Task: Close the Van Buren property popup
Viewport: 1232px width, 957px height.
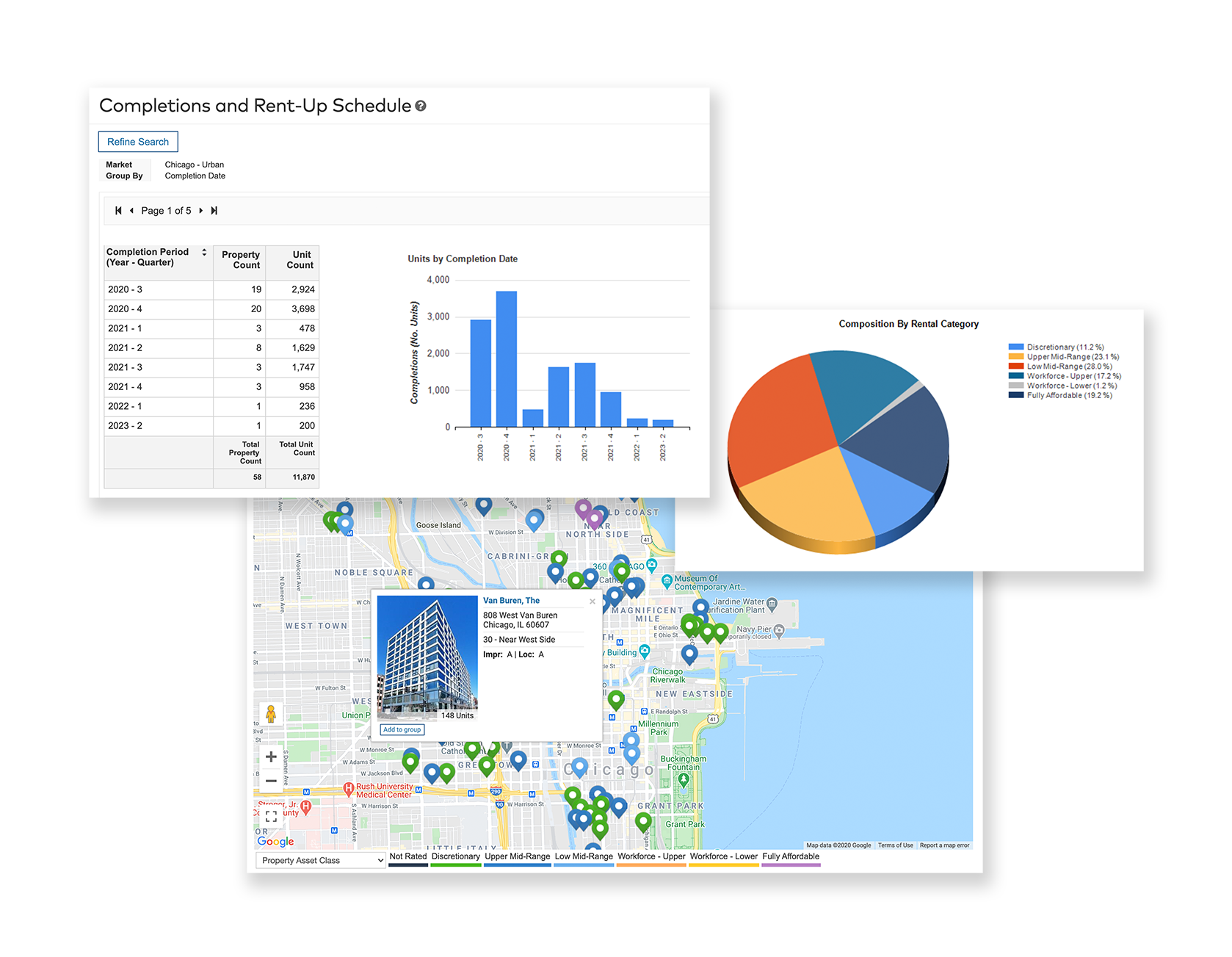Action: [593, 602]
